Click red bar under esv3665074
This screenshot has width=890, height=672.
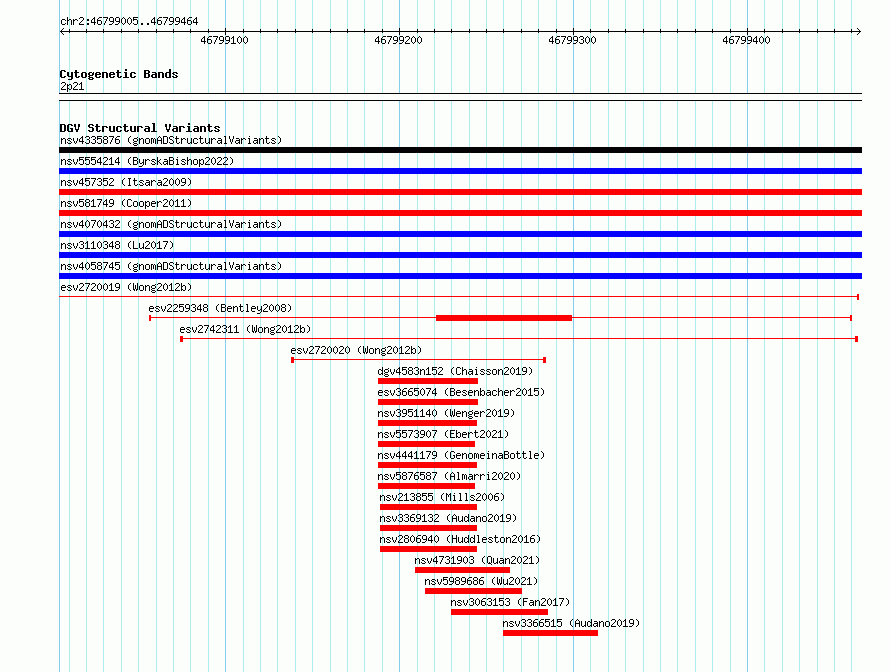[x=428, y=402]
